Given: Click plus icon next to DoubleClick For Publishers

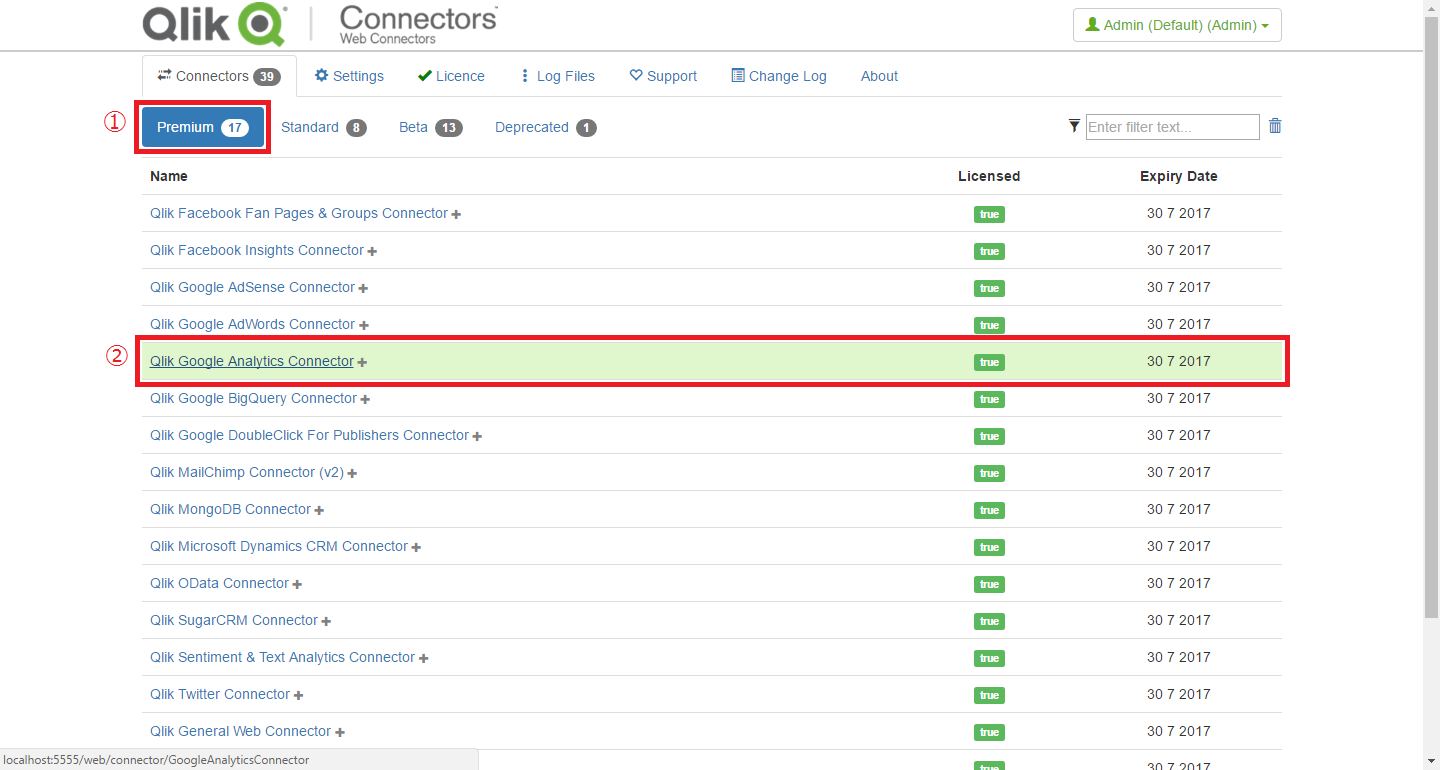Looking at the screenshot, I should tap(477, 437).
